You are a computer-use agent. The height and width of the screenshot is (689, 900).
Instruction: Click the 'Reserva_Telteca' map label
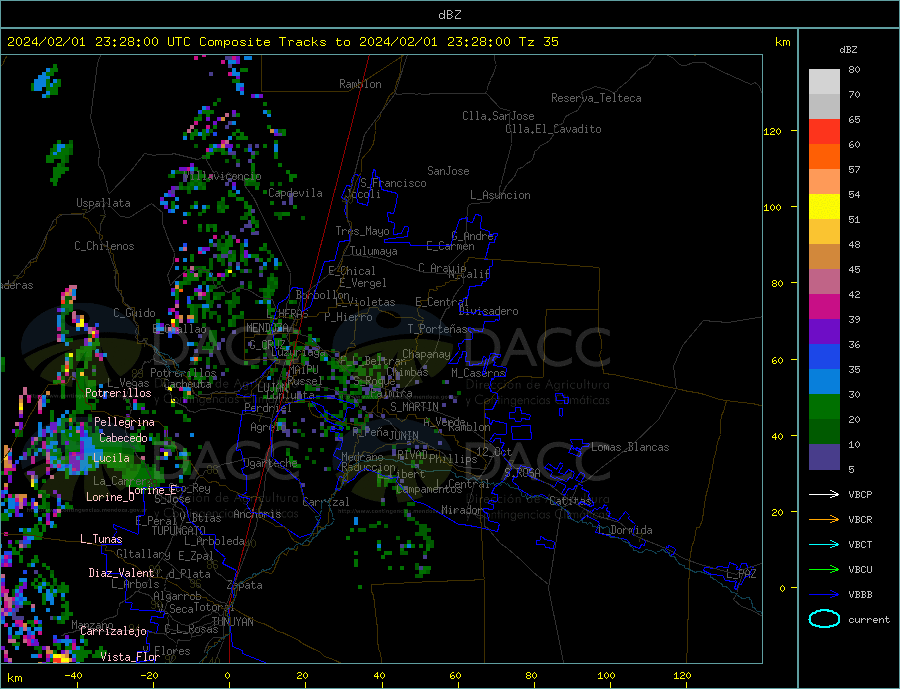(x=596, y=98)
